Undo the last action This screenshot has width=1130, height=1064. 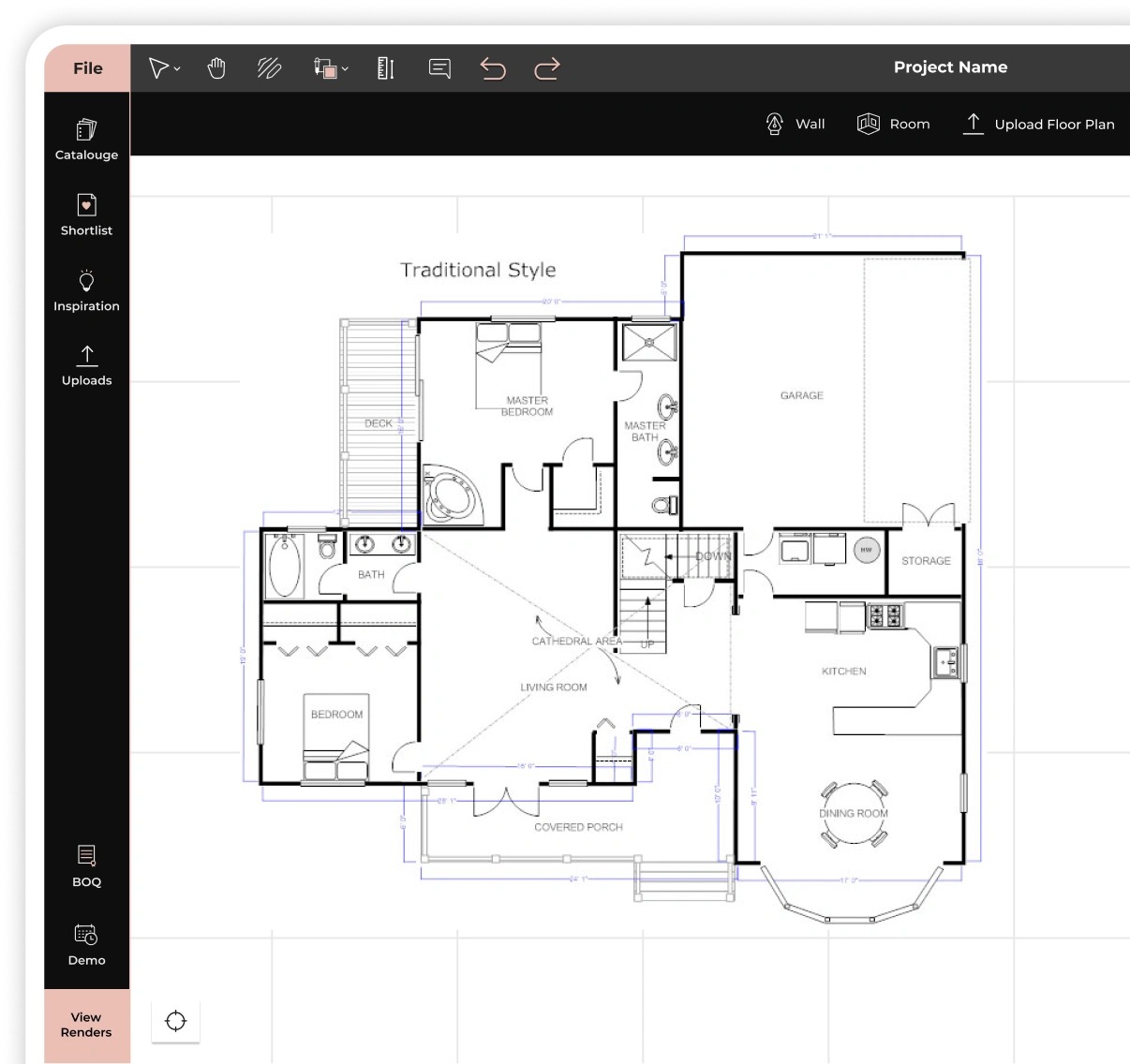click(x=493, y=68)
